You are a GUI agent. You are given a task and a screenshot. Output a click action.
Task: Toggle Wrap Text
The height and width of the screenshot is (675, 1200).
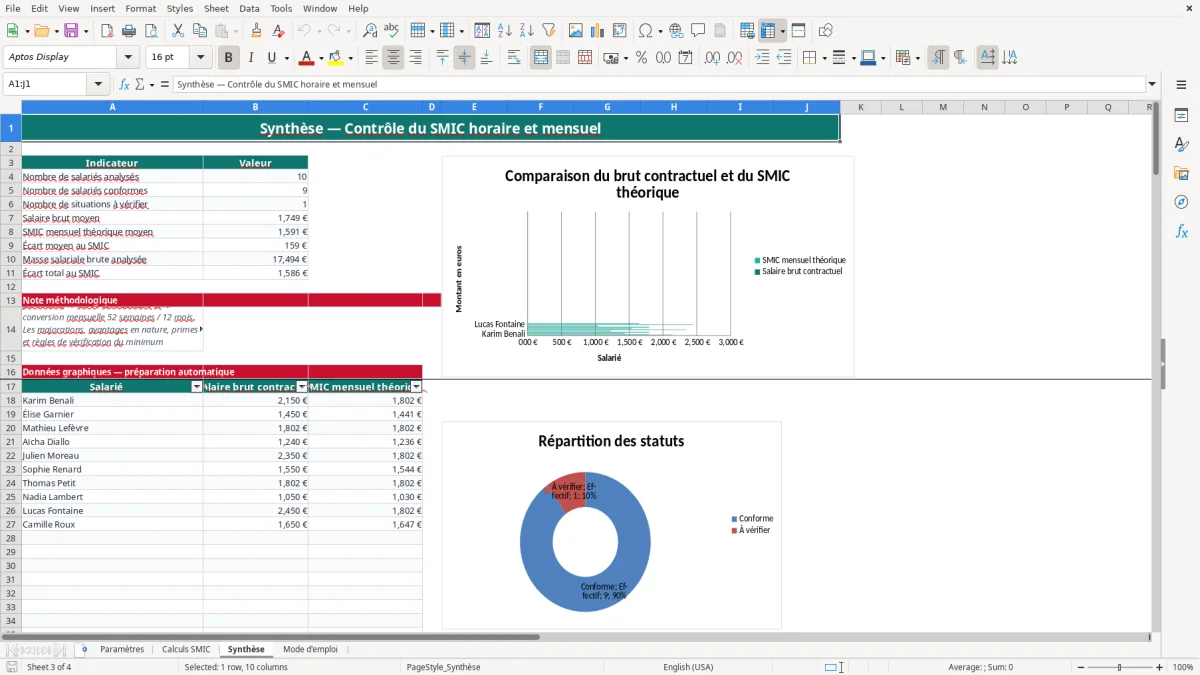pos(514,58)
